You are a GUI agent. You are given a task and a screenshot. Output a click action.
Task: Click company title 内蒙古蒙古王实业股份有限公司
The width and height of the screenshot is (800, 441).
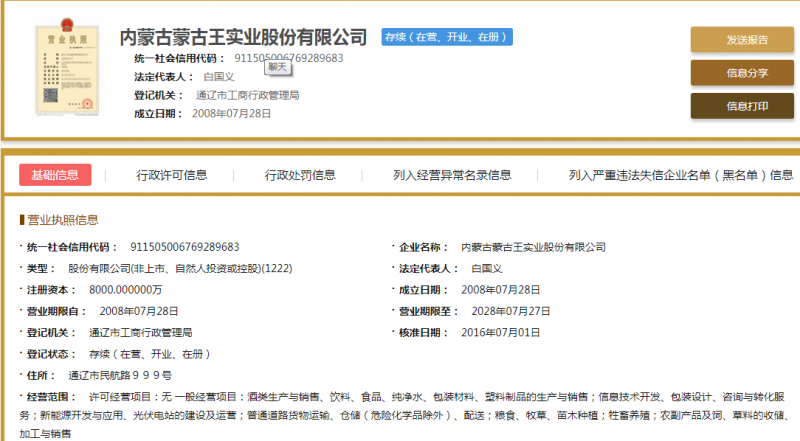(243, 37)
